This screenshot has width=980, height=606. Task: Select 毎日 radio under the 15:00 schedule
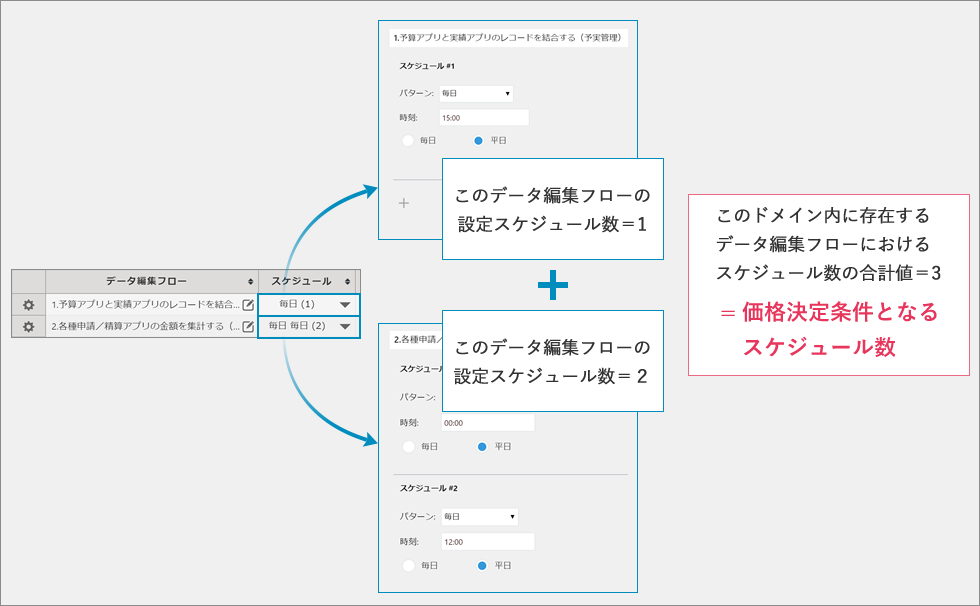coord(408,141)
